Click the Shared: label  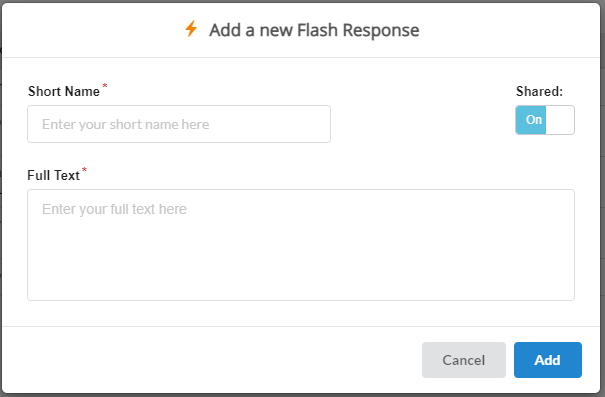(539, 91)
